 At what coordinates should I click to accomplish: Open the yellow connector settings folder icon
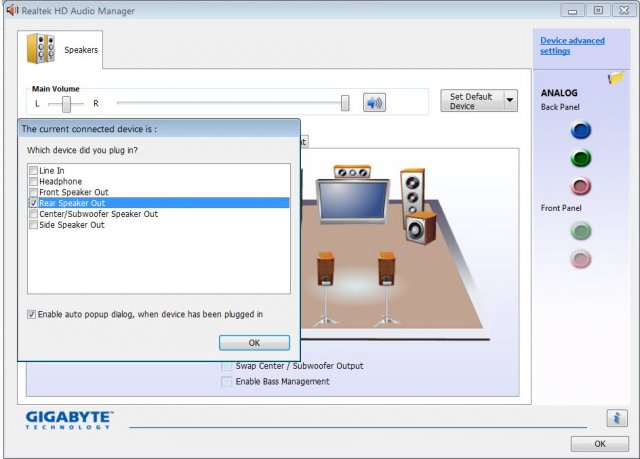point(616,77)
